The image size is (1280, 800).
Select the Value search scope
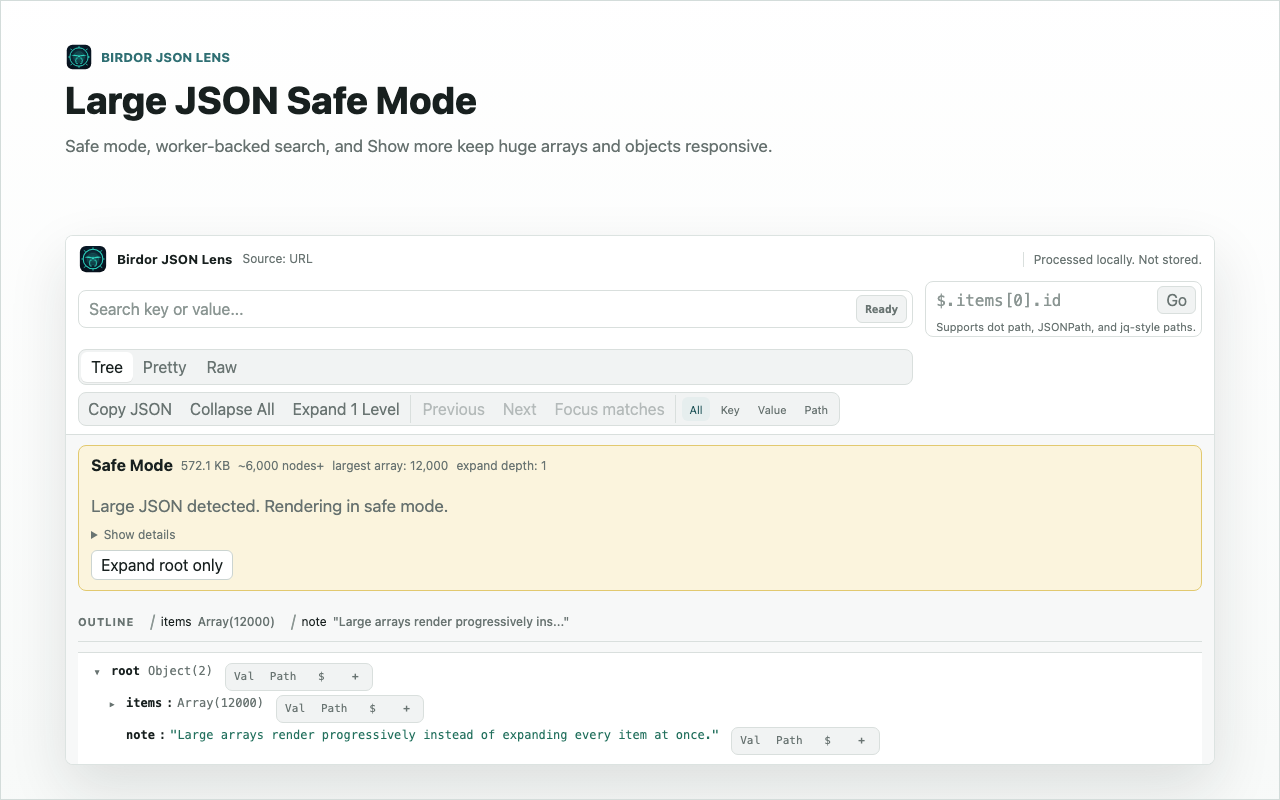tap(772, 410)
